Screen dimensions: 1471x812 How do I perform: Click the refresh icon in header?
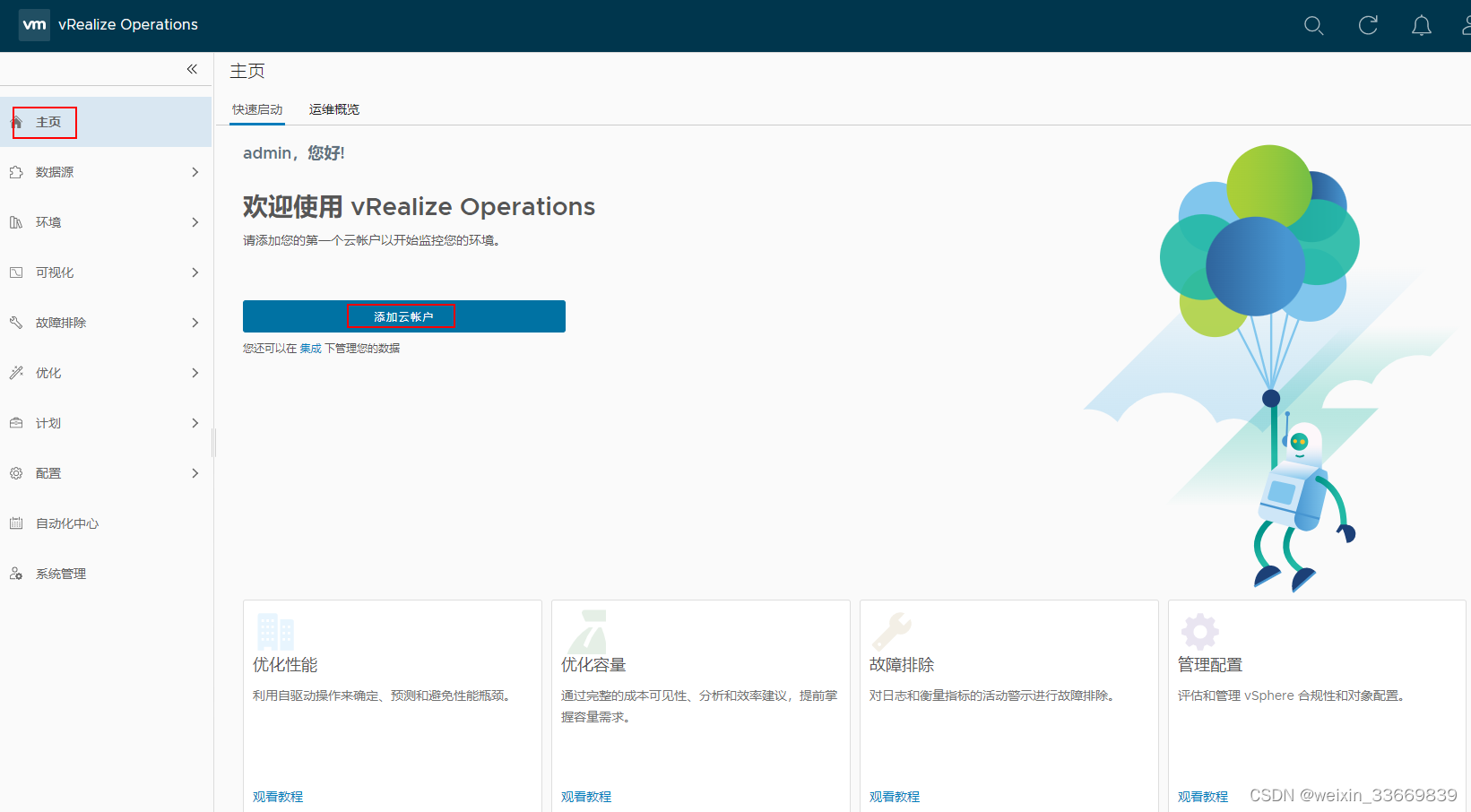[x=1368, y=25]
